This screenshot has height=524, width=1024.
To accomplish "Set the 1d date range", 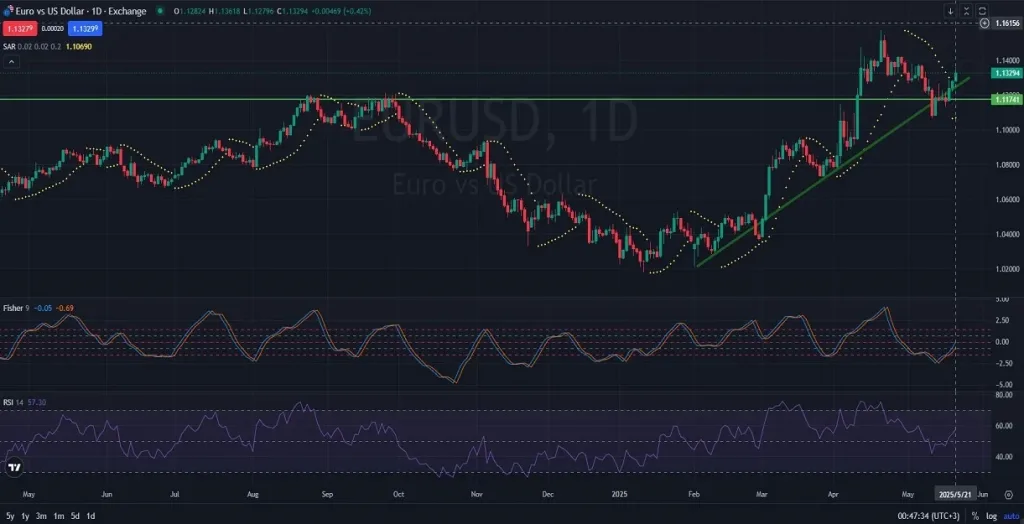I will [x=91, y=516].
